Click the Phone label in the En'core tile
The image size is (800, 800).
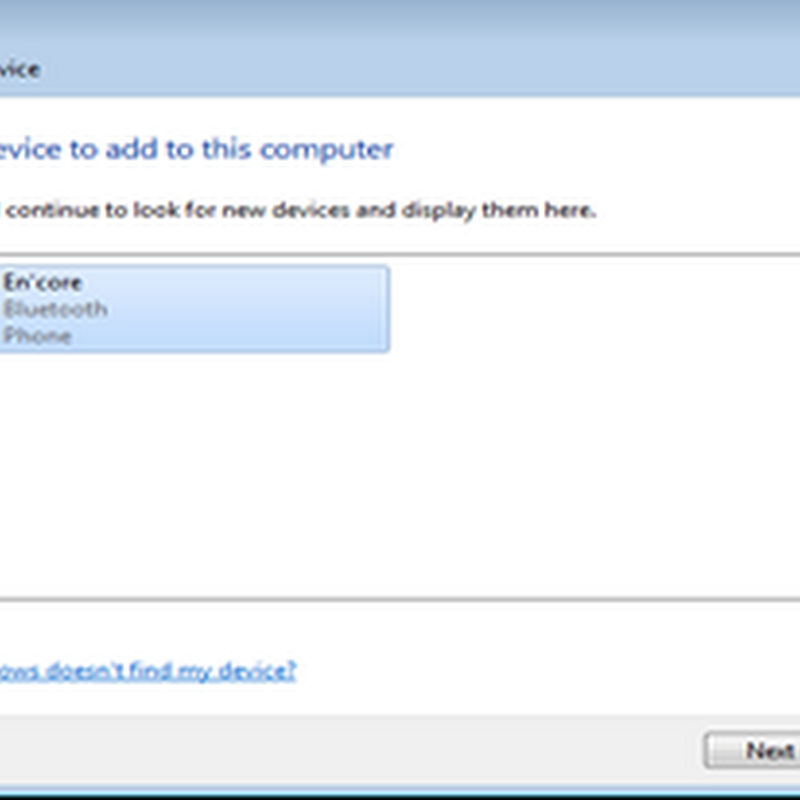[37, 336]
